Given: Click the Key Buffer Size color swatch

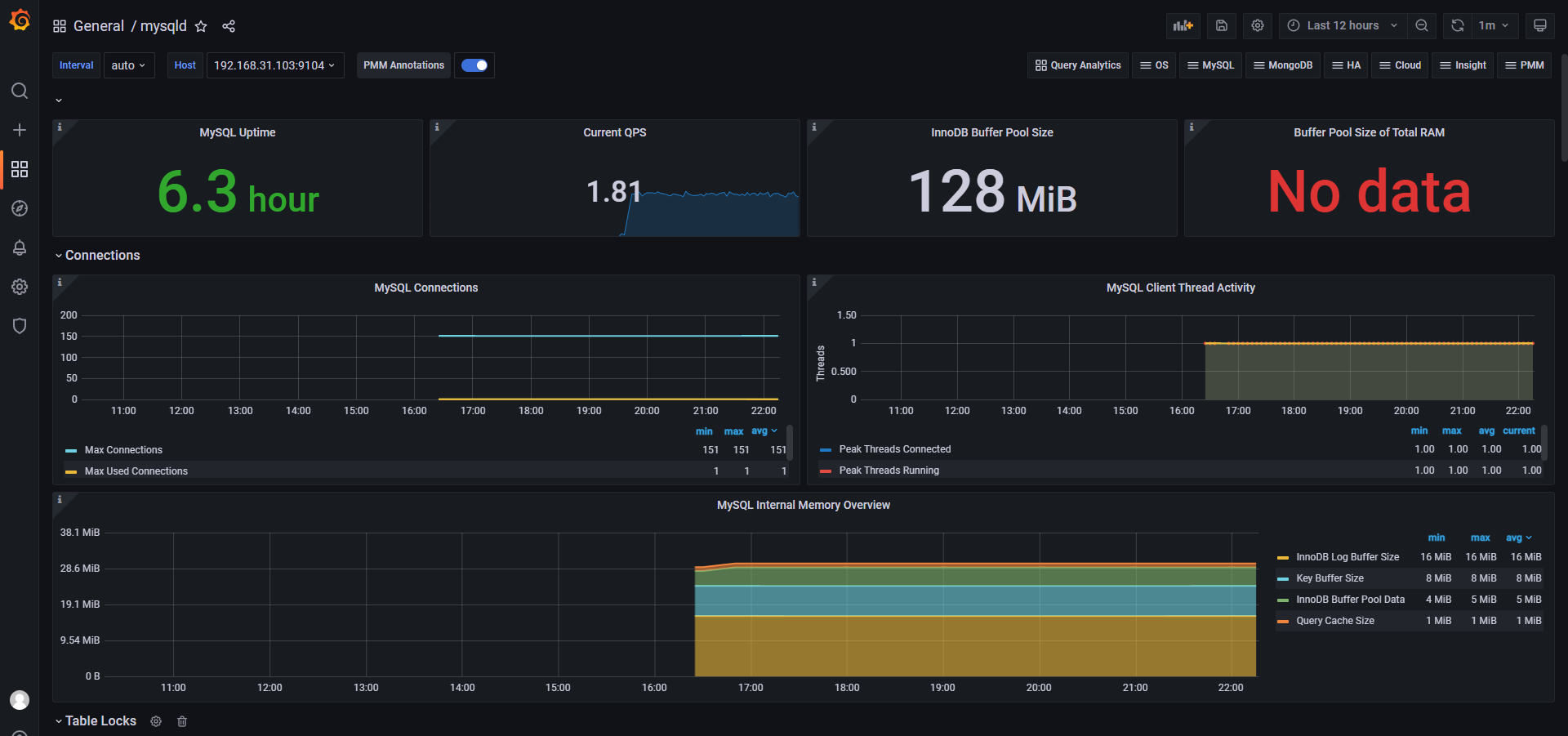Looking at the screenshot, I should 1282,578.
